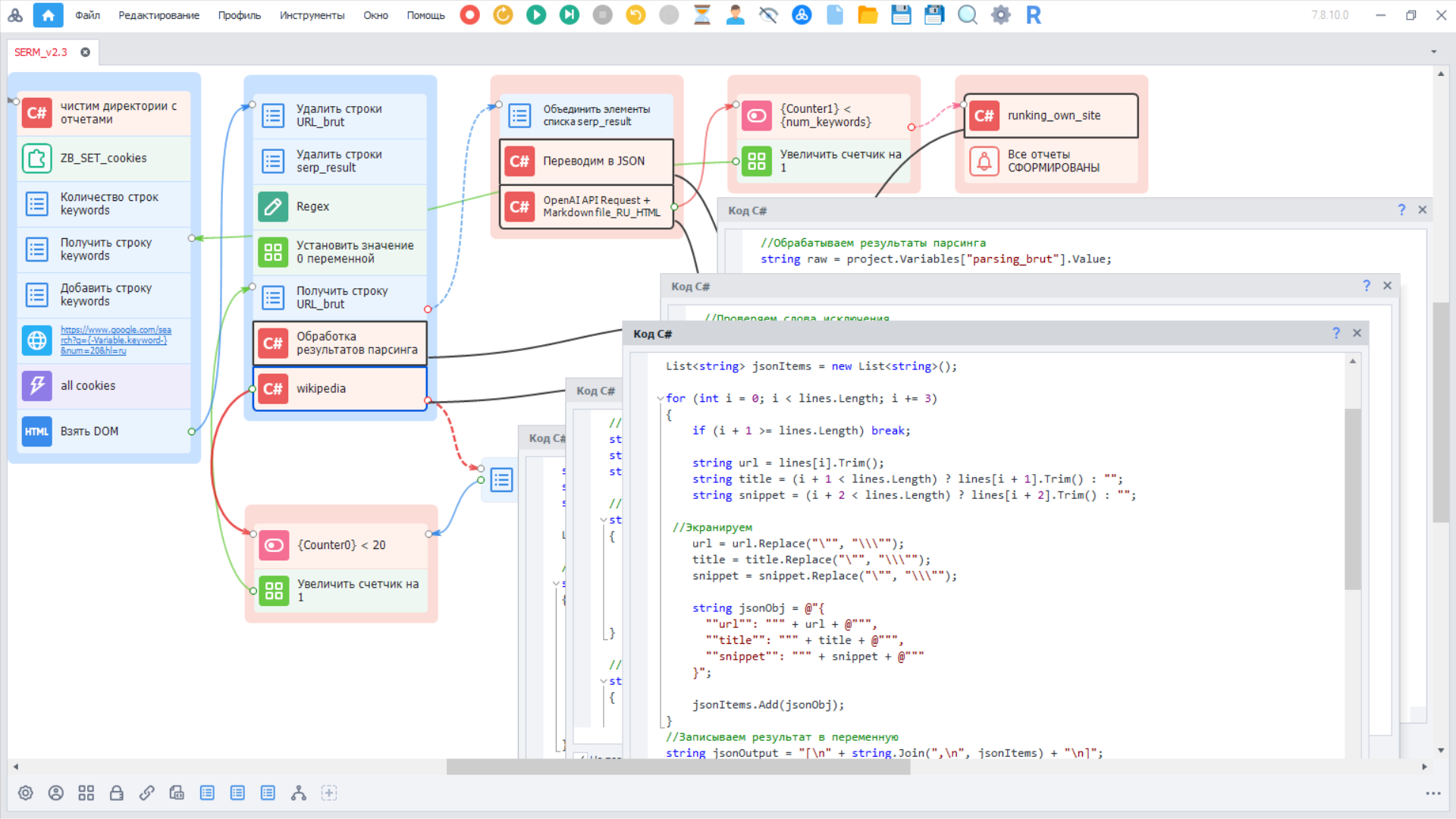Click the purple lightning icon of all cookies
The width and height of the screenshot is (1456, 819).
point(37,386)
